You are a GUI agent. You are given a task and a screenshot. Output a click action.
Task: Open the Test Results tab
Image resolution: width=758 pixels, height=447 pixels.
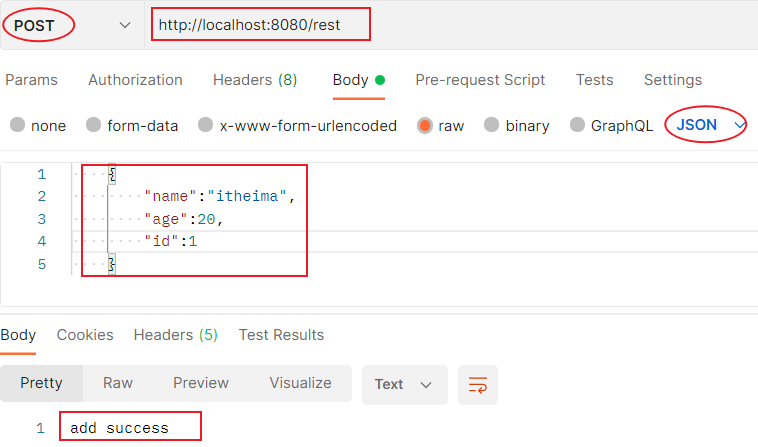[281, 335]
